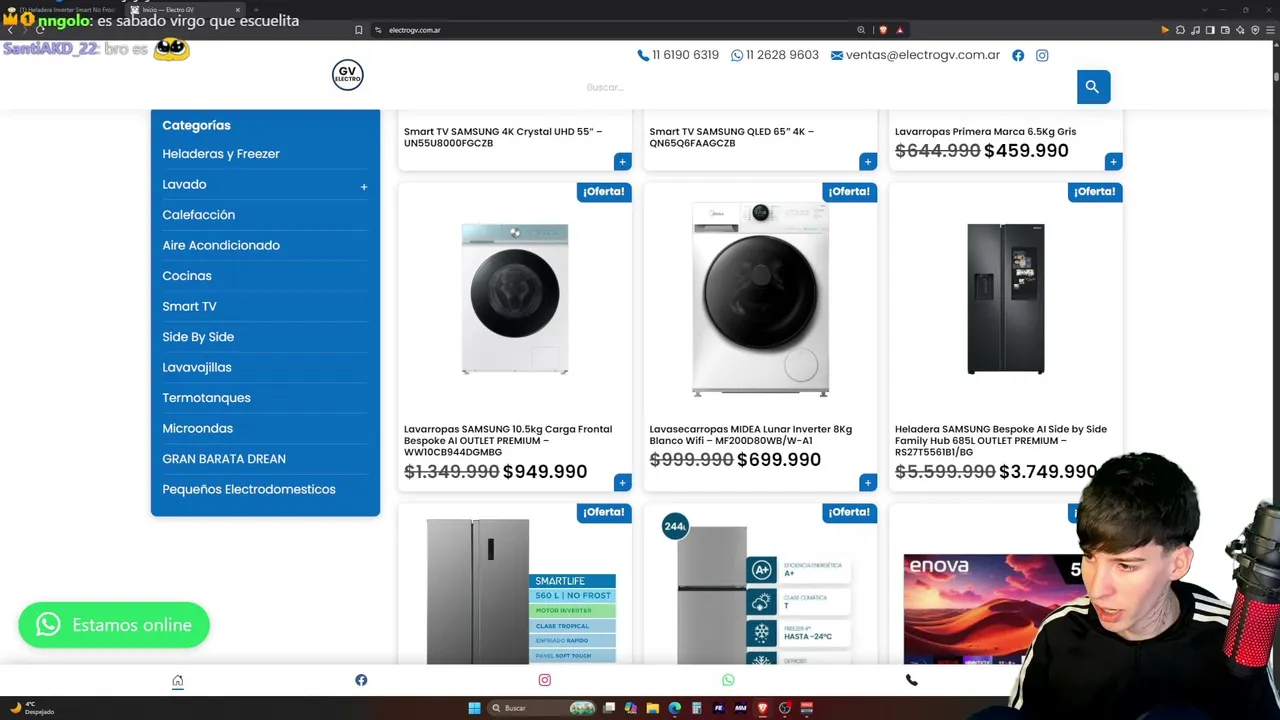1280x720 pixels.
Task: Open the browser extensions puzzle icon
Action: tap(1180, 30)
